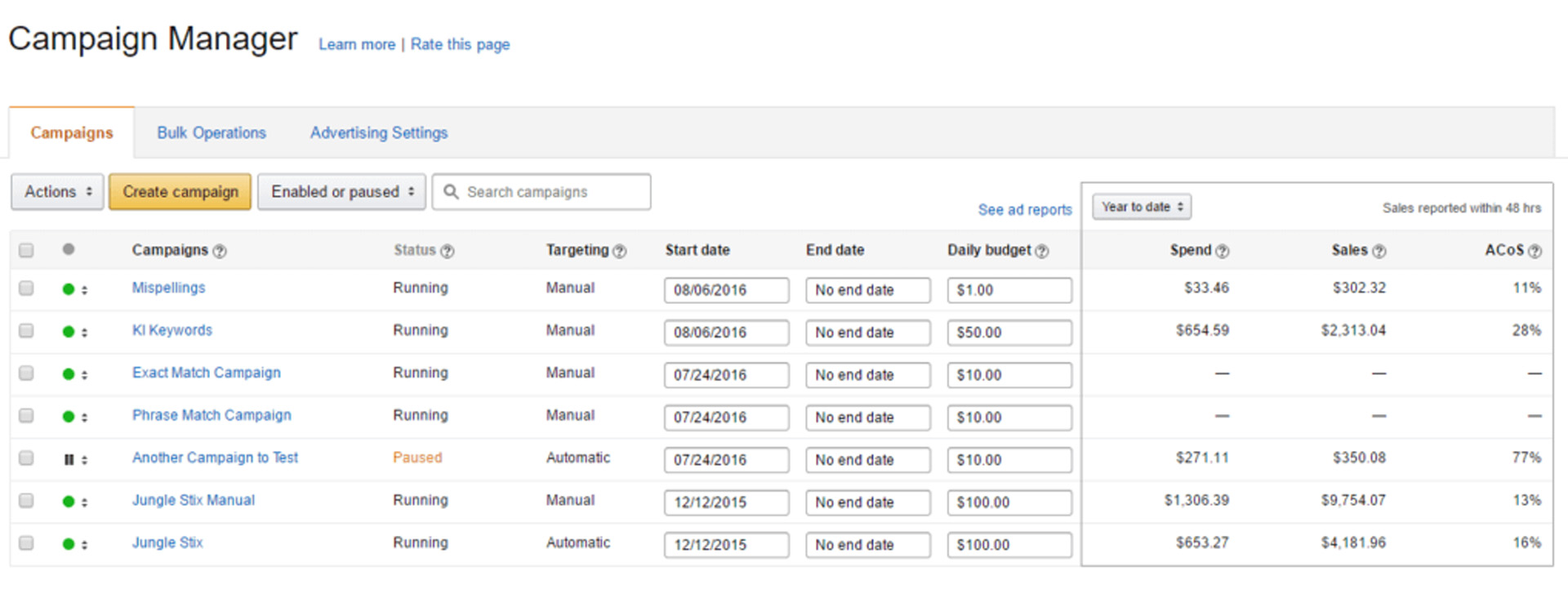Tick the checkbox for KI Keywords campaign
Viewport: 1568px width, 589px height.
(x=26, y=331)
